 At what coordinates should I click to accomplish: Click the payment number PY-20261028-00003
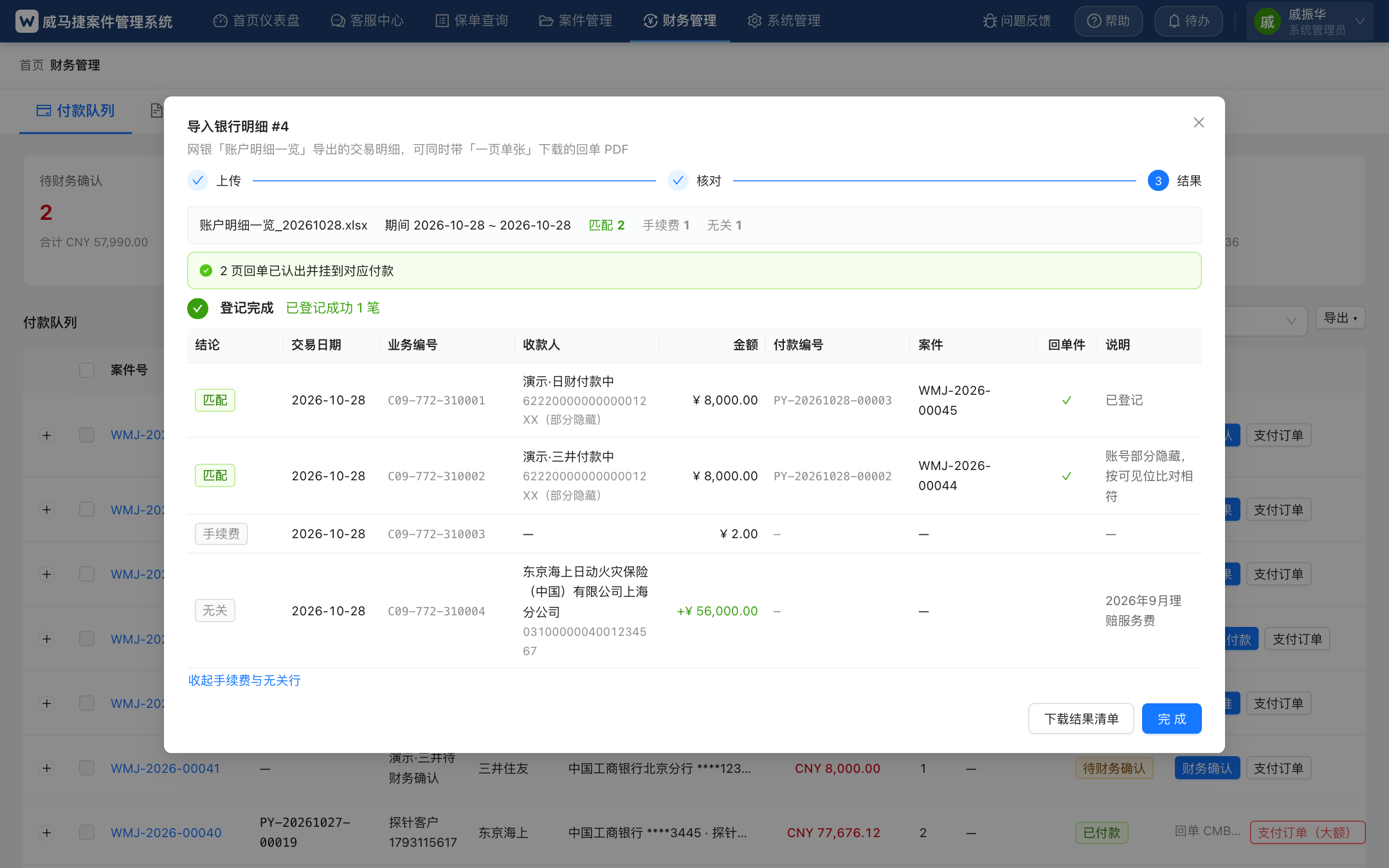pos(833,401)
